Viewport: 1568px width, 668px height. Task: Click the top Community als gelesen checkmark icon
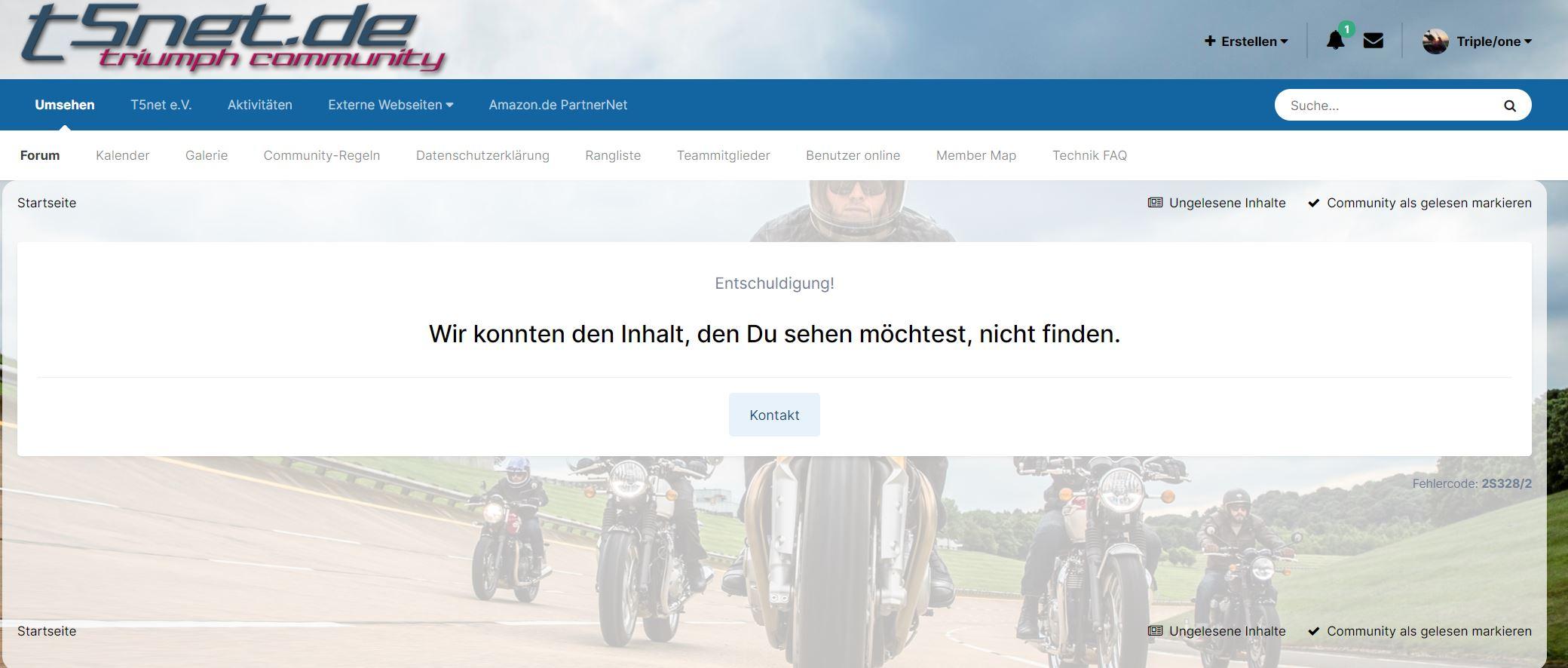[1314, 203]
